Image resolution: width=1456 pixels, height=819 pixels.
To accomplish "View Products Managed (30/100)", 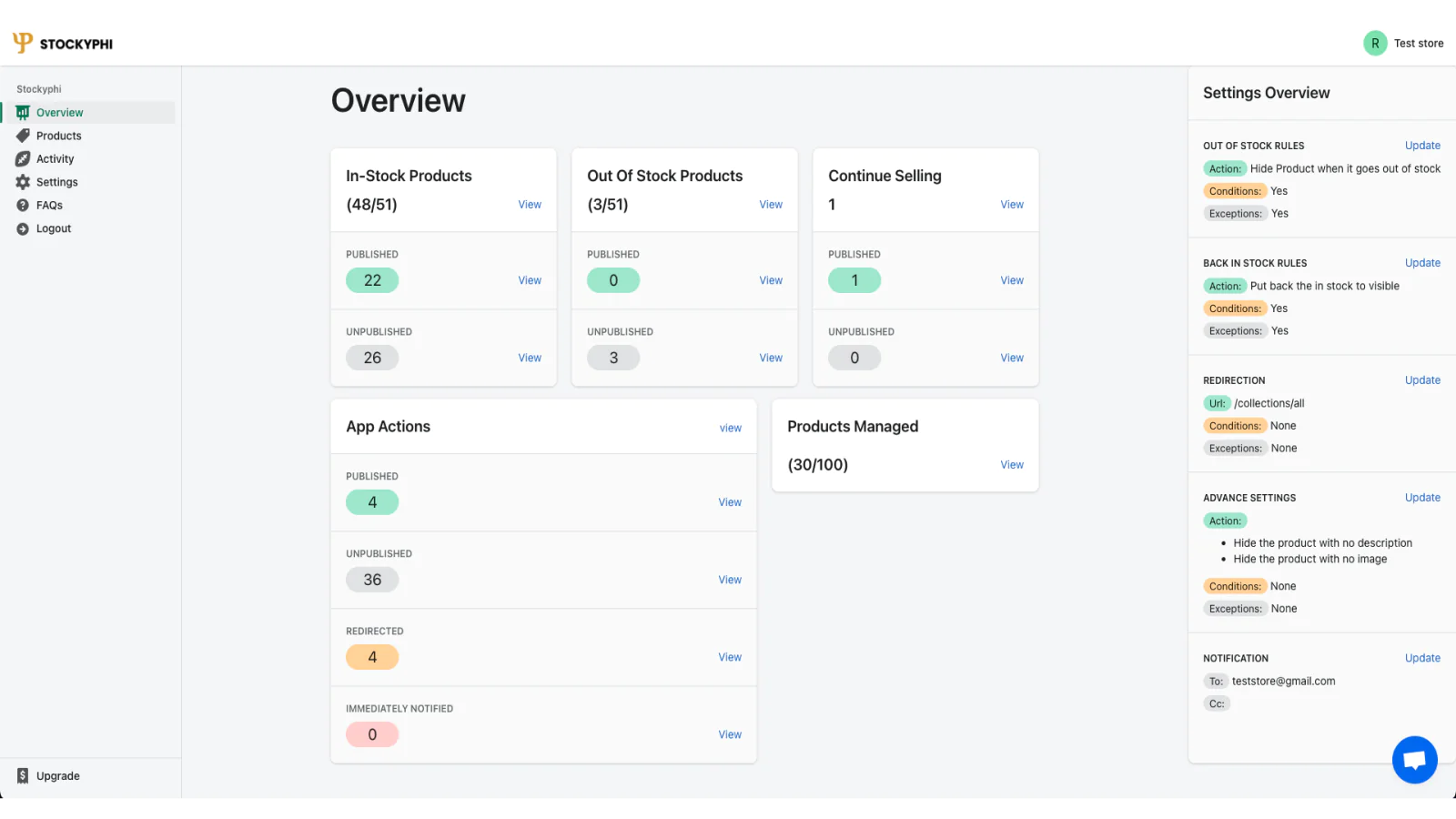I will 1012,465.
